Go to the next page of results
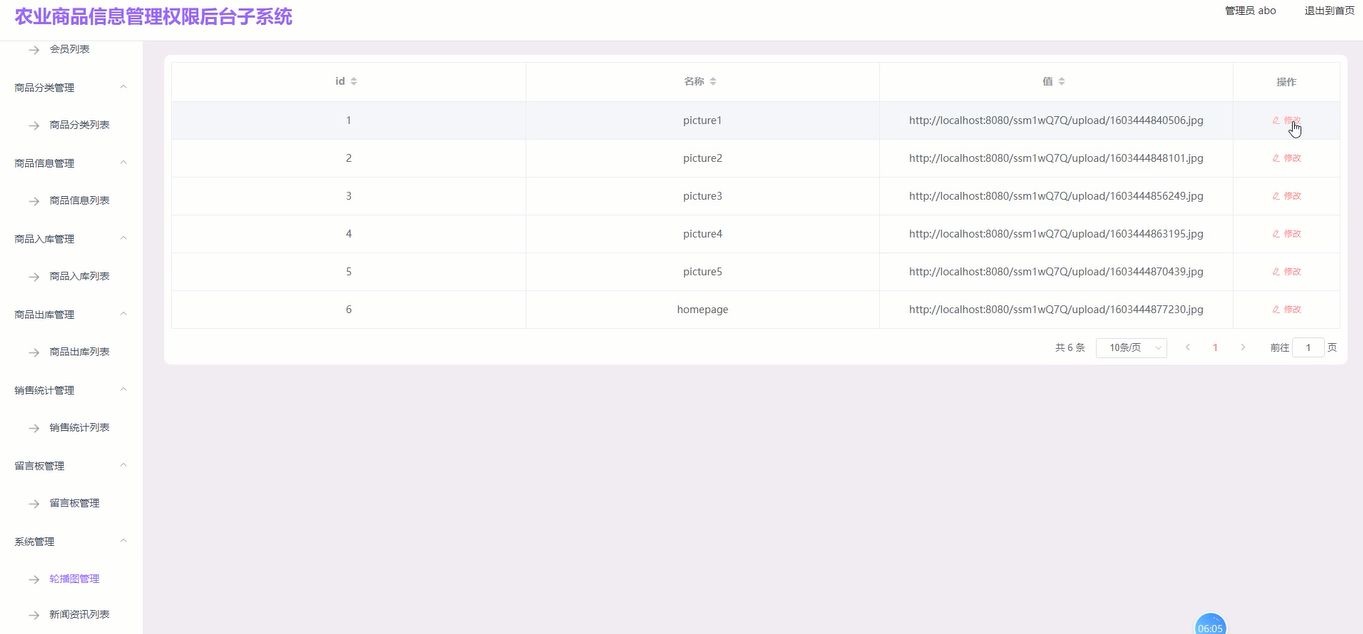Image resolution: width=1363 pixels, height=634 pixels. [1243, 348]
